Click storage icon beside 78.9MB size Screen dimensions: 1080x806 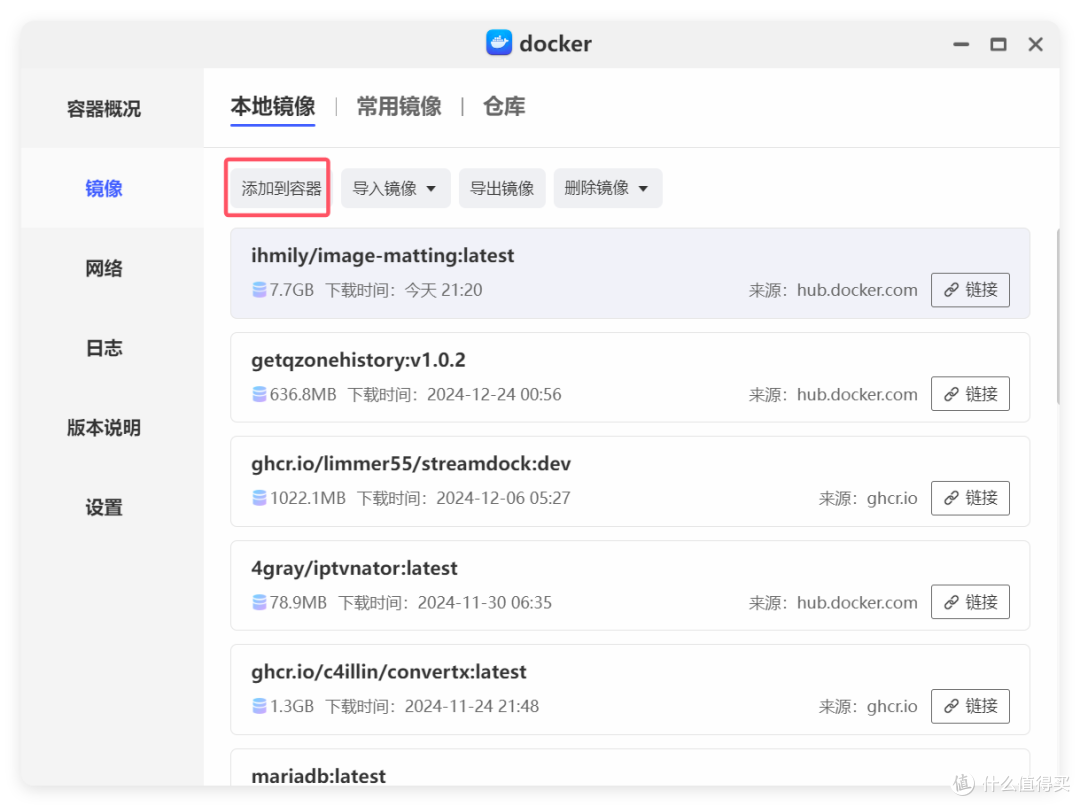pos(259,603)
